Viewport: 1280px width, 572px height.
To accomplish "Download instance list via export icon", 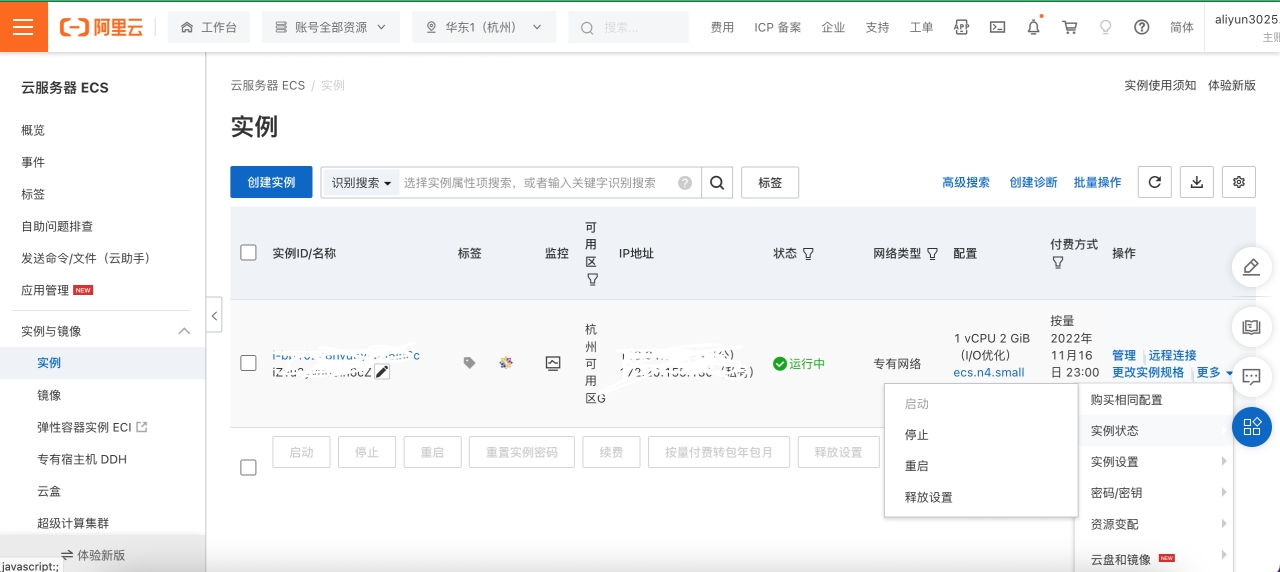I will click(1197, 182).
